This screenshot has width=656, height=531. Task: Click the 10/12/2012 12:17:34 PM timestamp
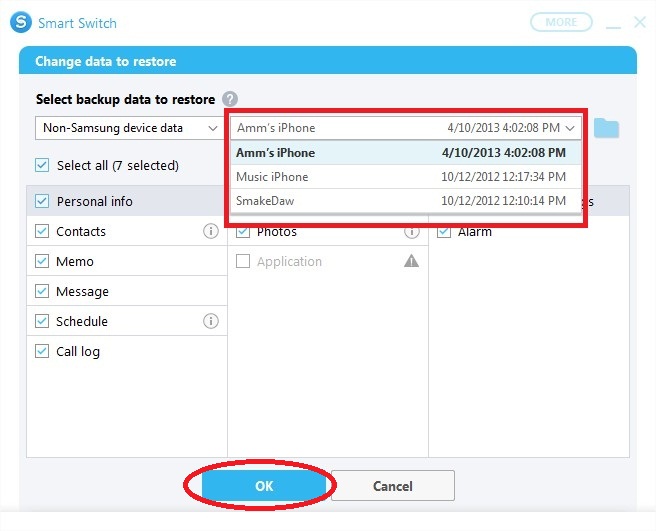coord(503,177)
